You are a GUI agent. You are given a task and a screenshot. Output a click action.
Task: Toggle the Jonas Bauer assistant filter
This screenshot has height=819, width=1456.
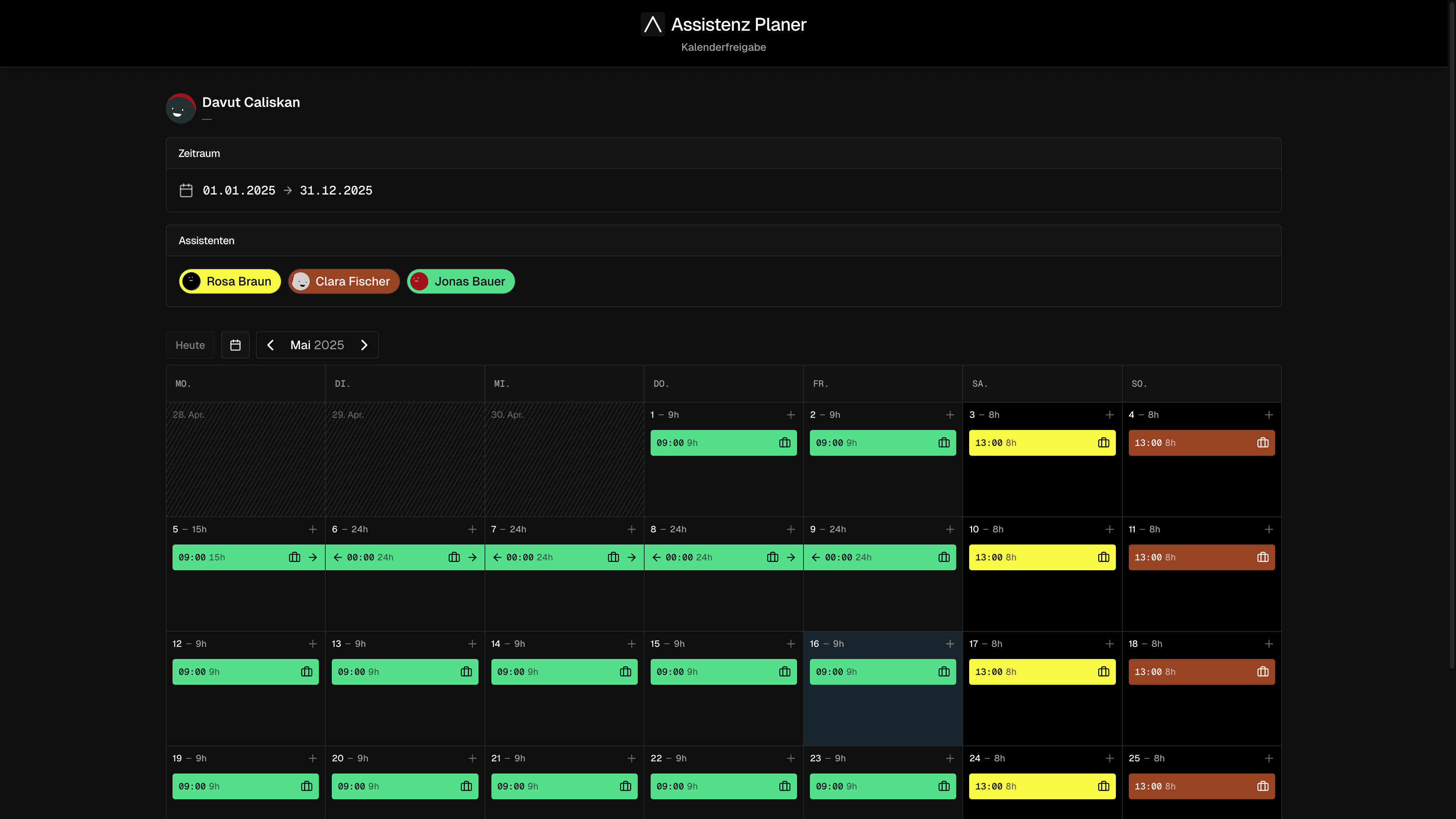461,281
